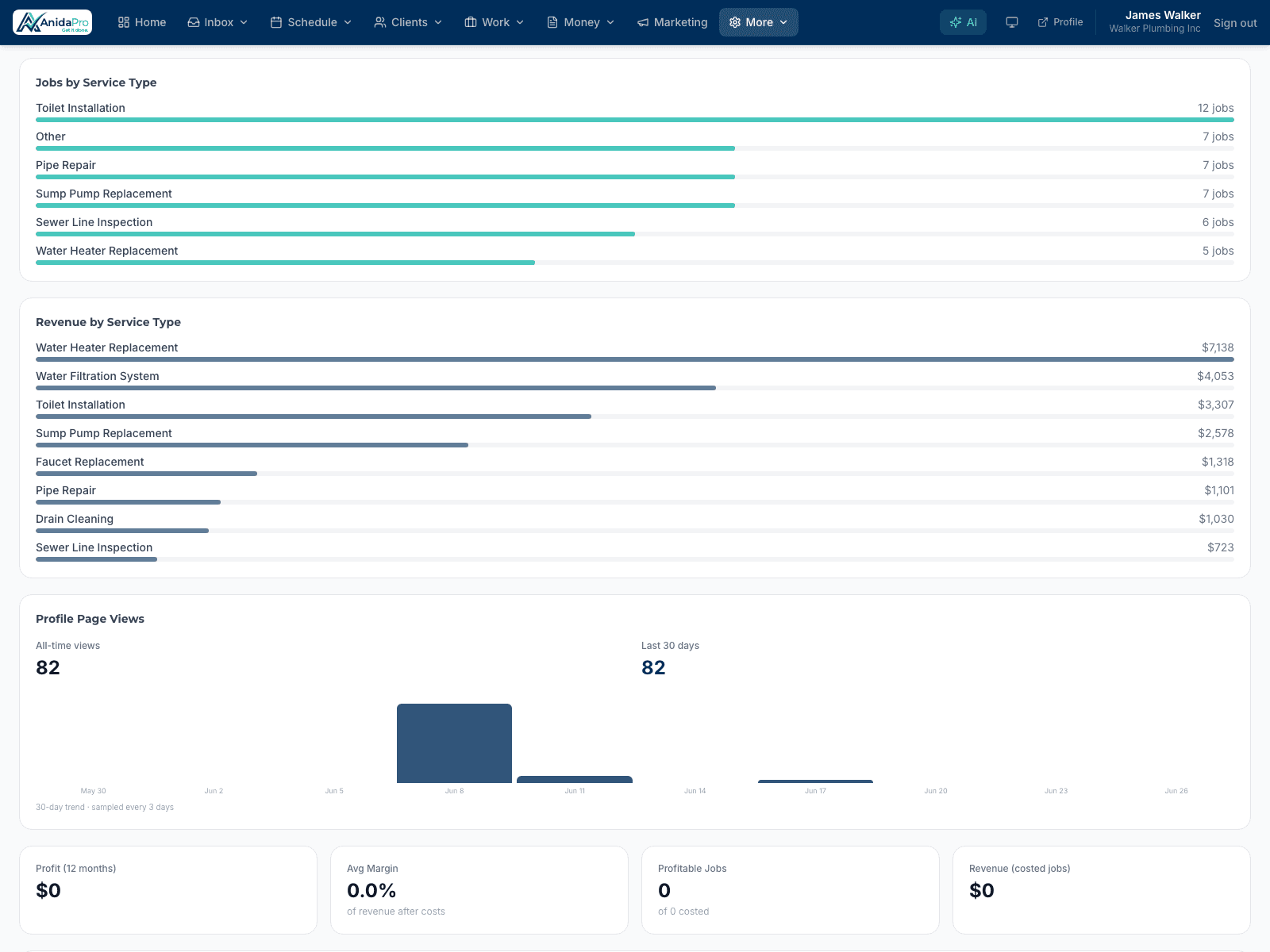Click the Faucet Replacement revenue label

point(90,462)
